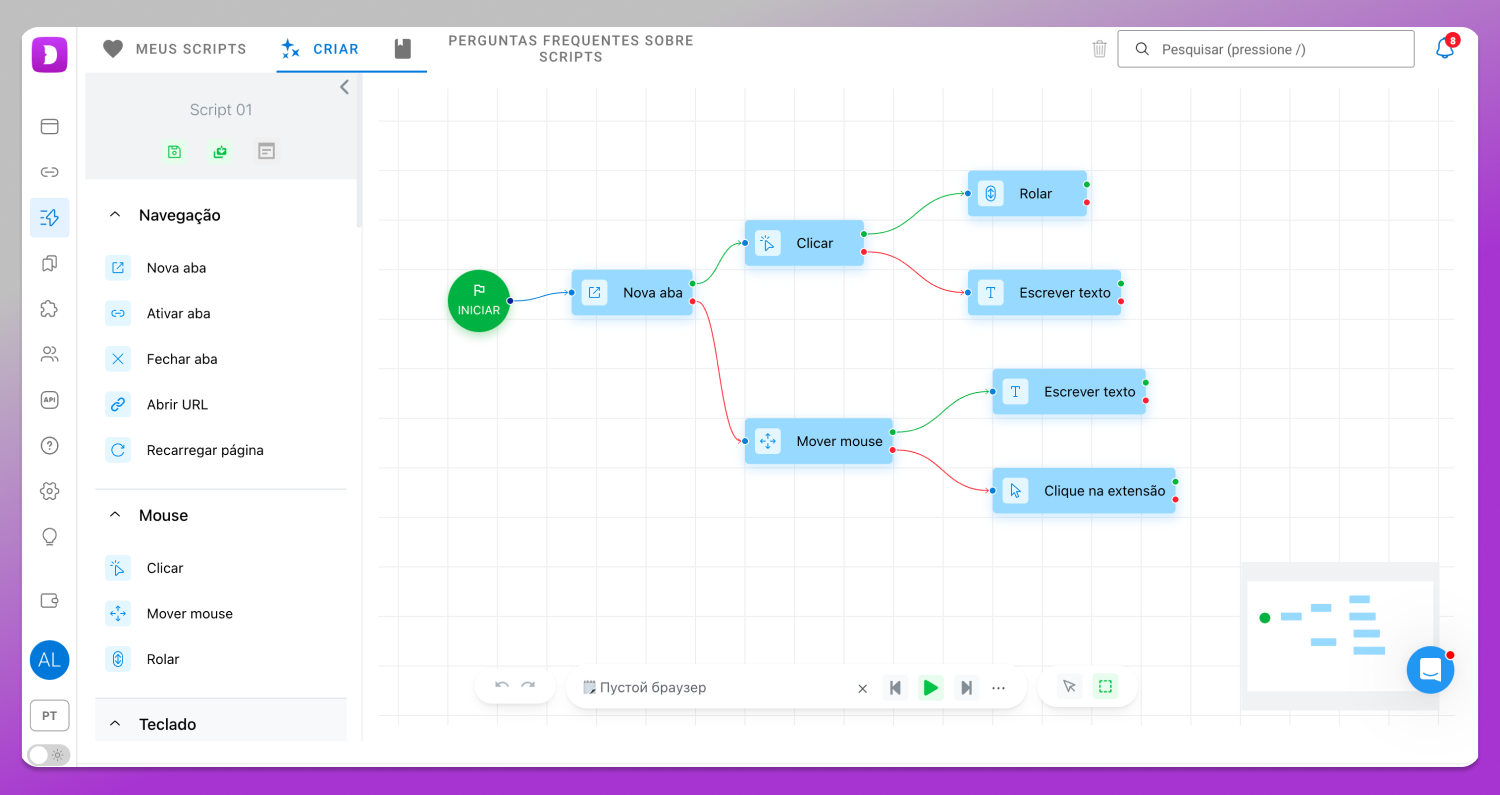Open the chat support bubble
Viewport: 1500px width, 795px height.
coord(1430,670)
